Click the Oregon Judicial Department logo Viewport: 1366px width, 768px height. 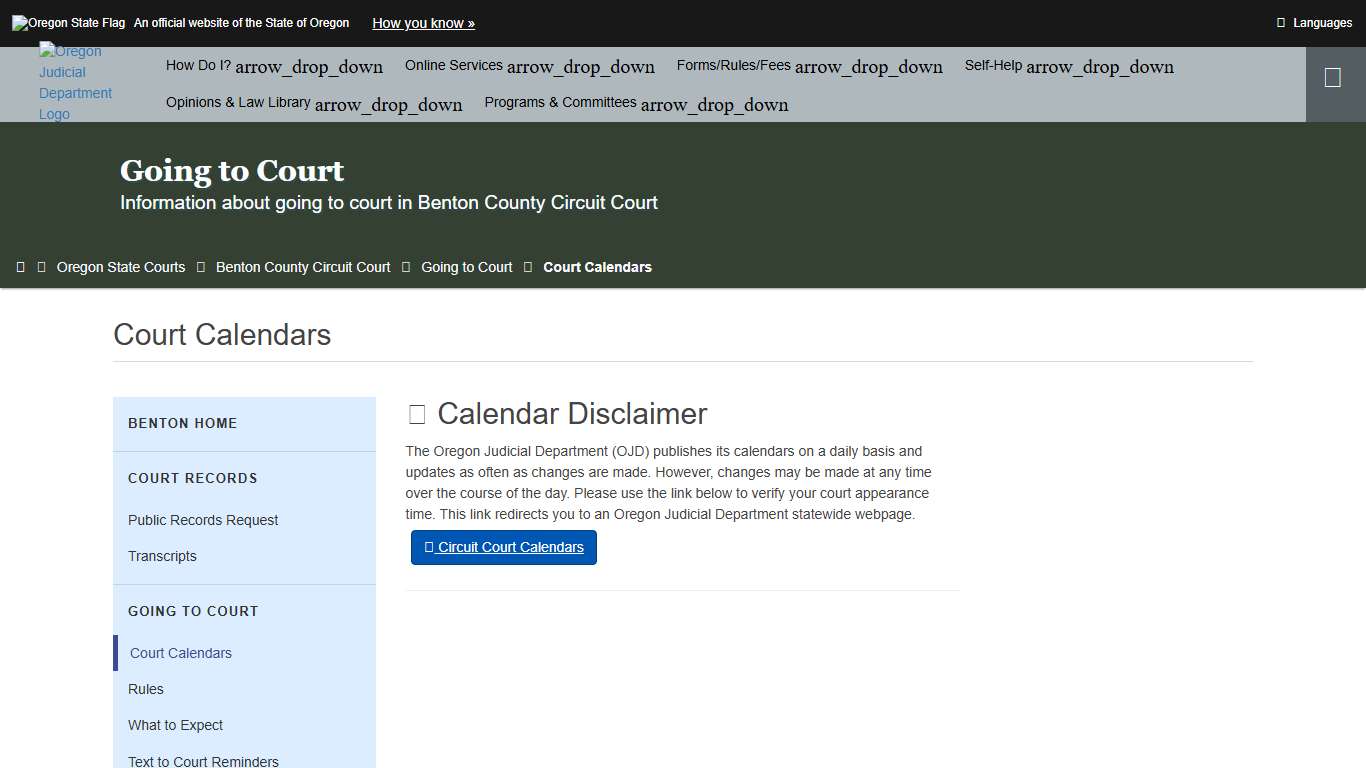pyautogui.click(x=75, y=82)
